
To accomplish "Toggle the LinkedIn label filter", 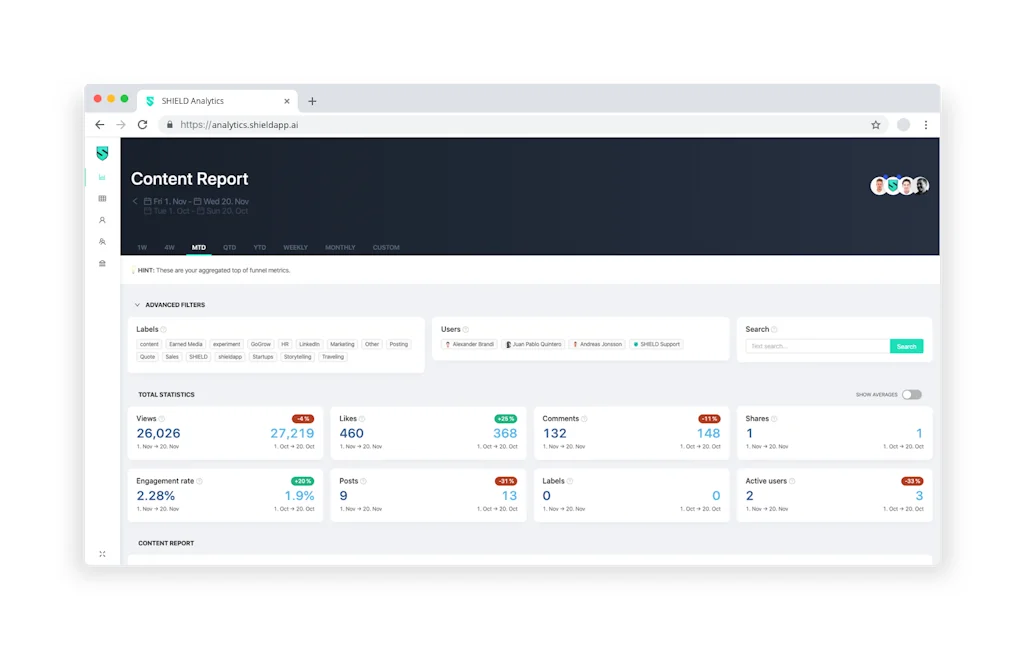I will [x=309, y=344].
